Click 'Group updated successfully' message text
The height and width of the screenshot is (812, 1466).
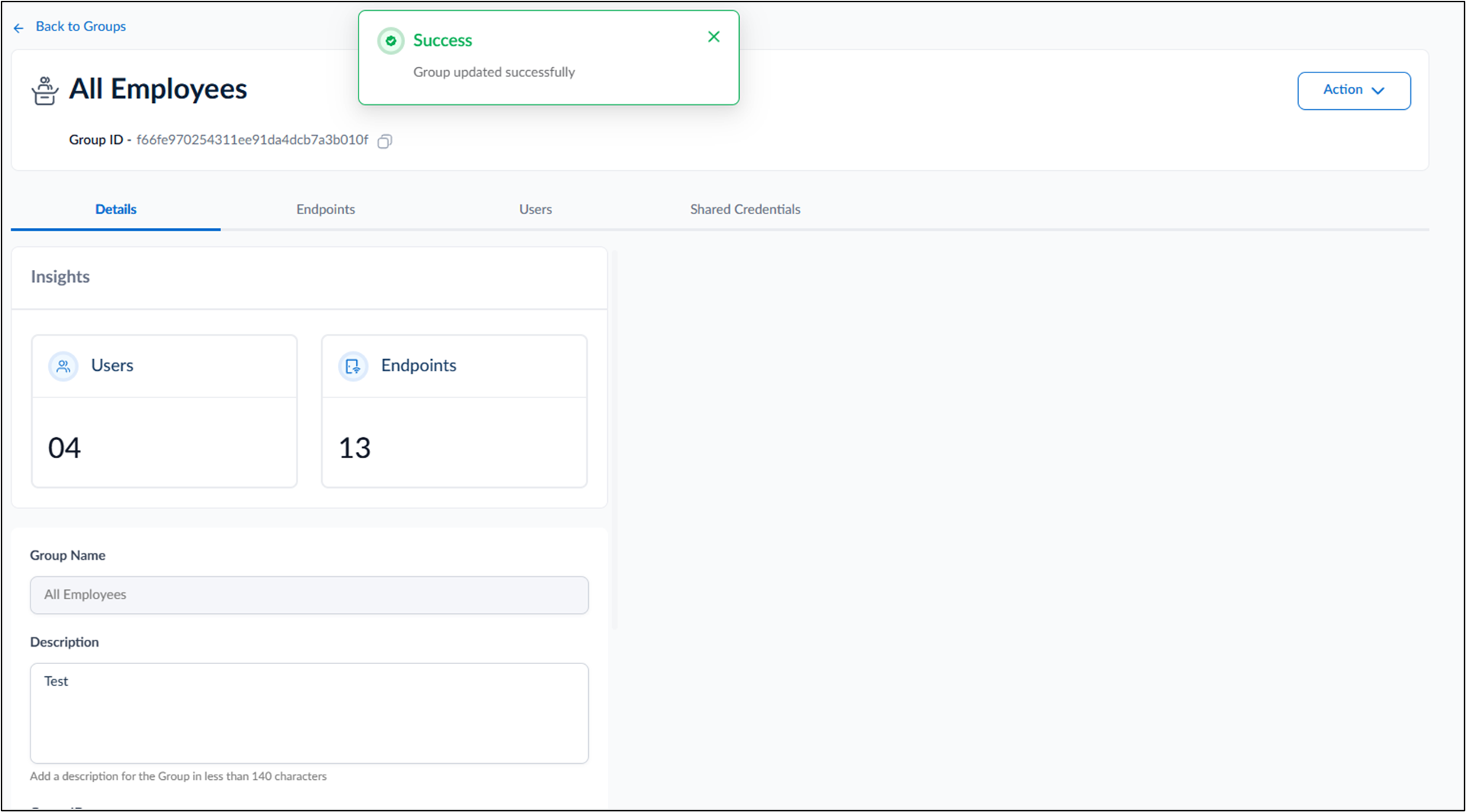[x=494, y=72]
